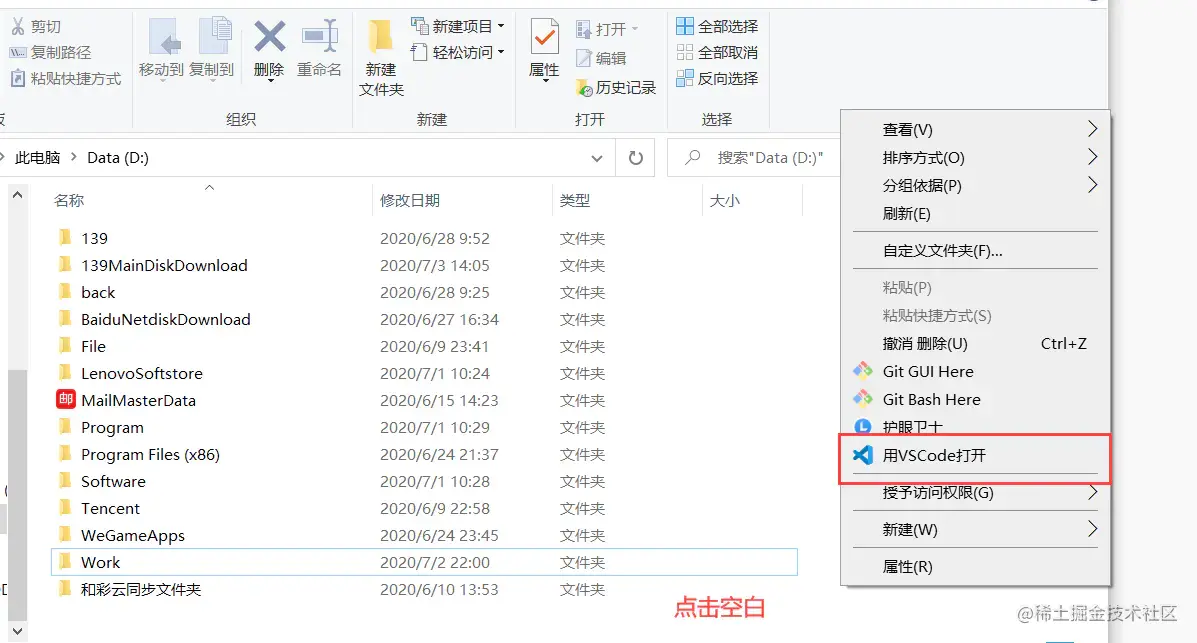Select the folder named 139
Image resolution: width=1197 pixels, height=643 pixels.
click(95, 238)
